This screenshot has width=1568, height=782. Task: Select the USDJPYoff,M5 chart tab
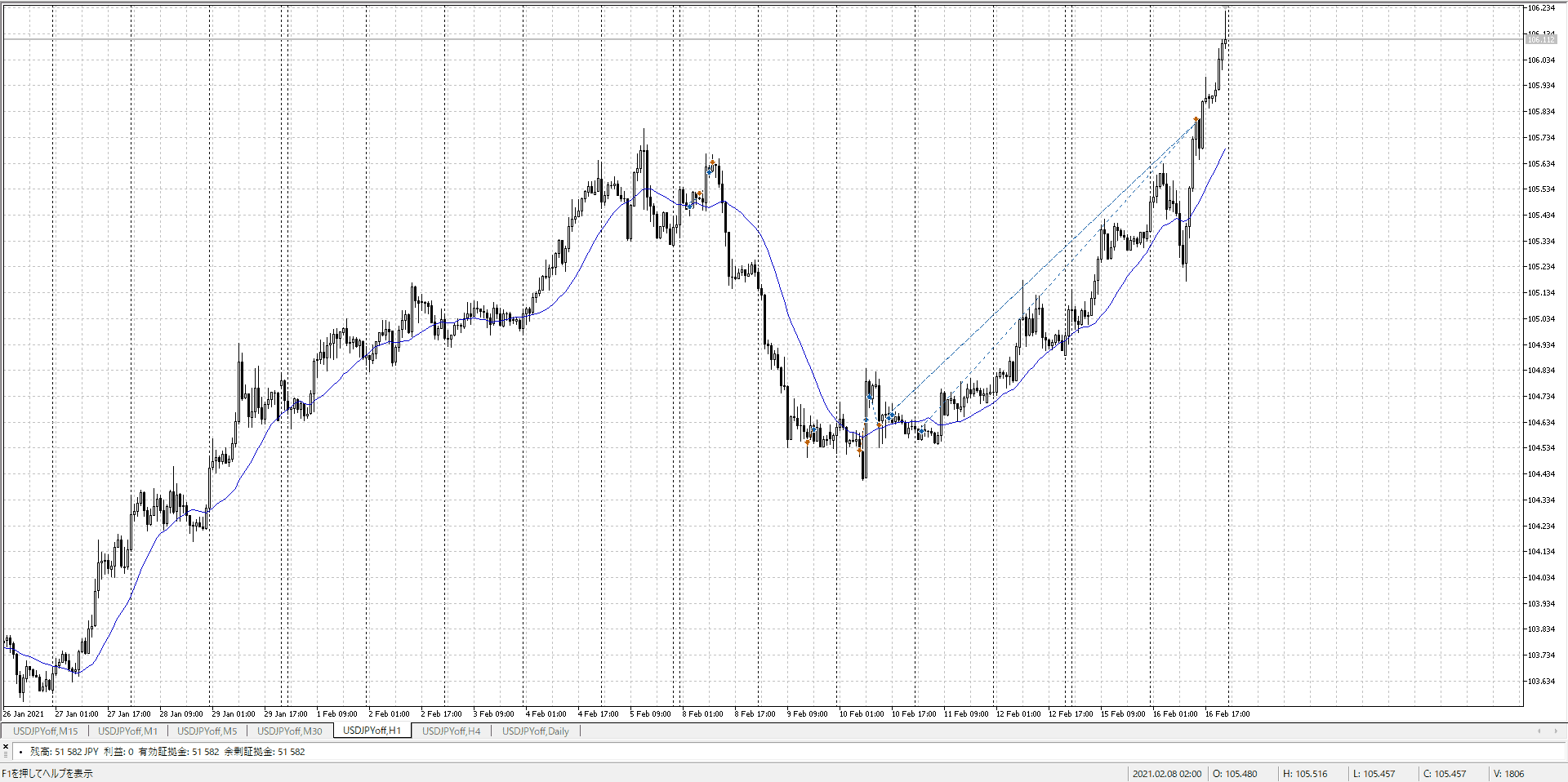click(x=207, y=731)
